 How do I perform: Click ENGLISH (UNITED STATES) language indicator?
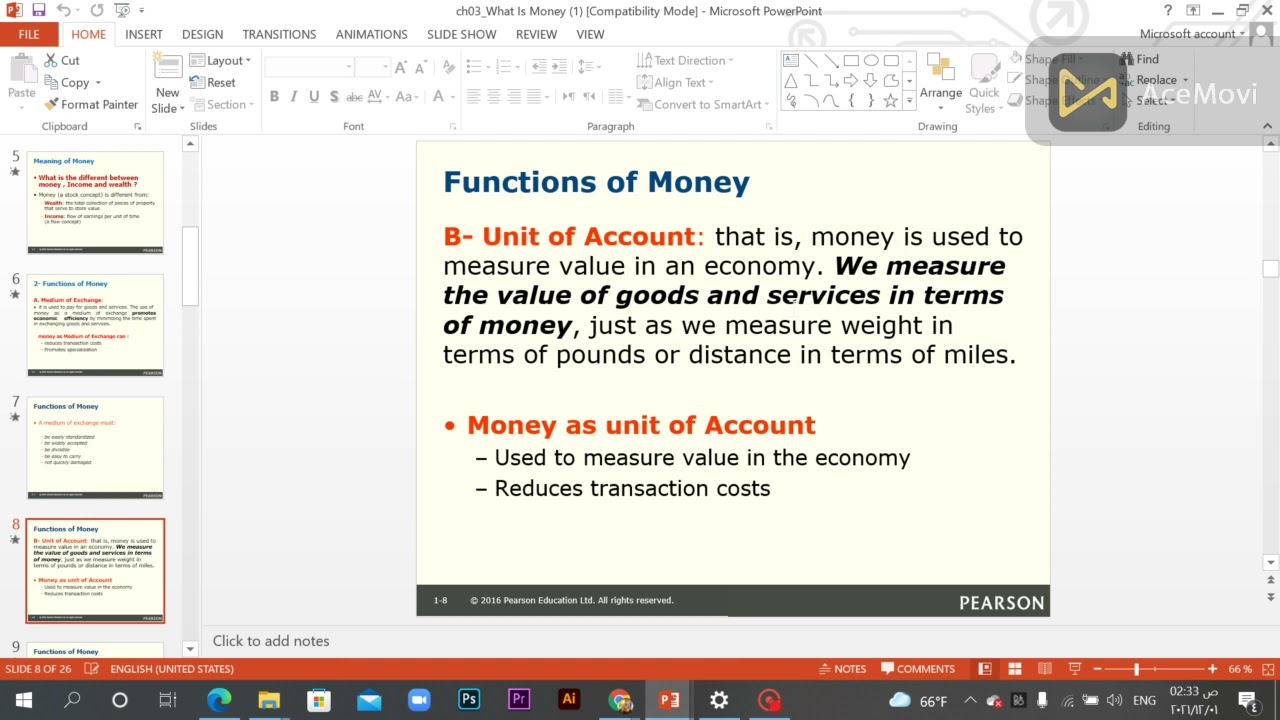point(171,669)
